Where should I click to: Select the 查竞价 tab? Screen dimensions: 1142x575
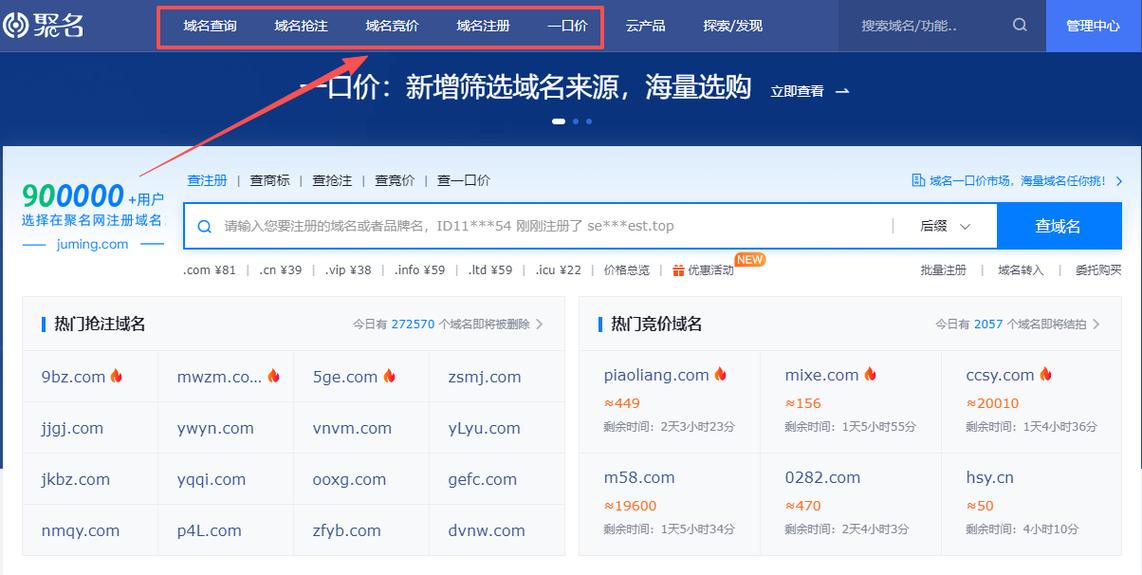395,180
